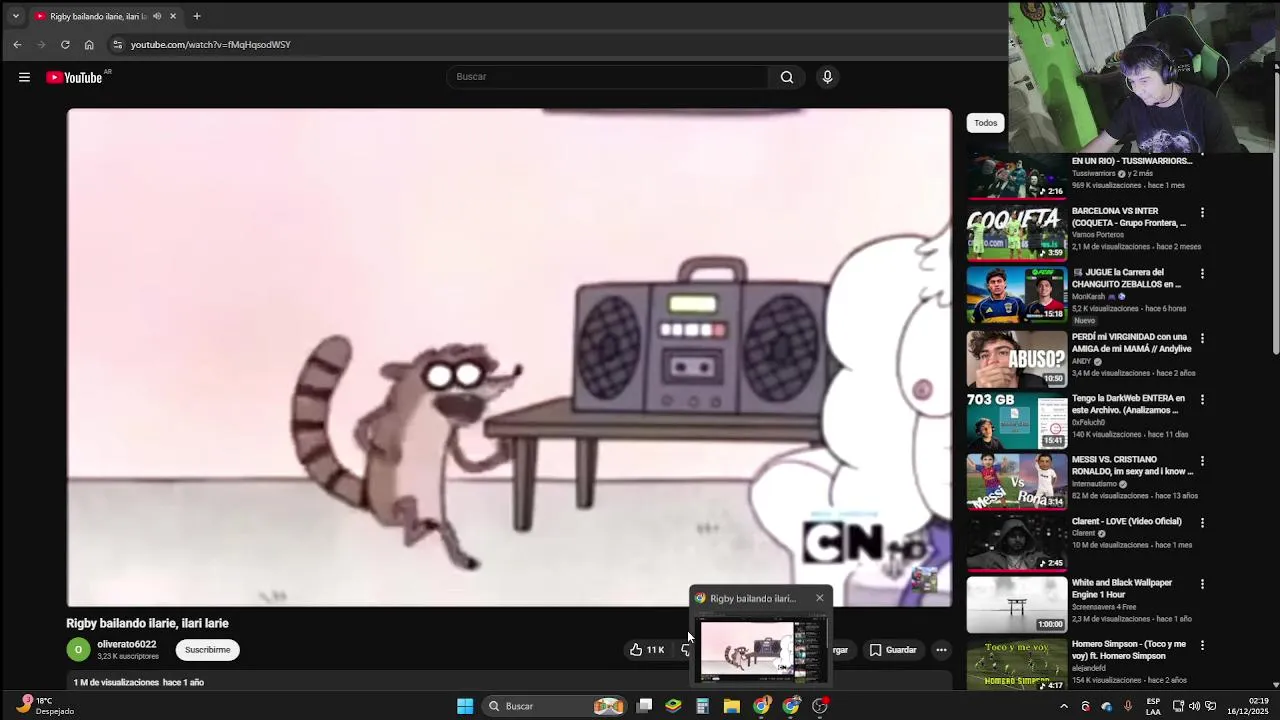View site information icon in address bar
Image resolution: width=1280 pixels, height=720 pixels.
(117, 44)
